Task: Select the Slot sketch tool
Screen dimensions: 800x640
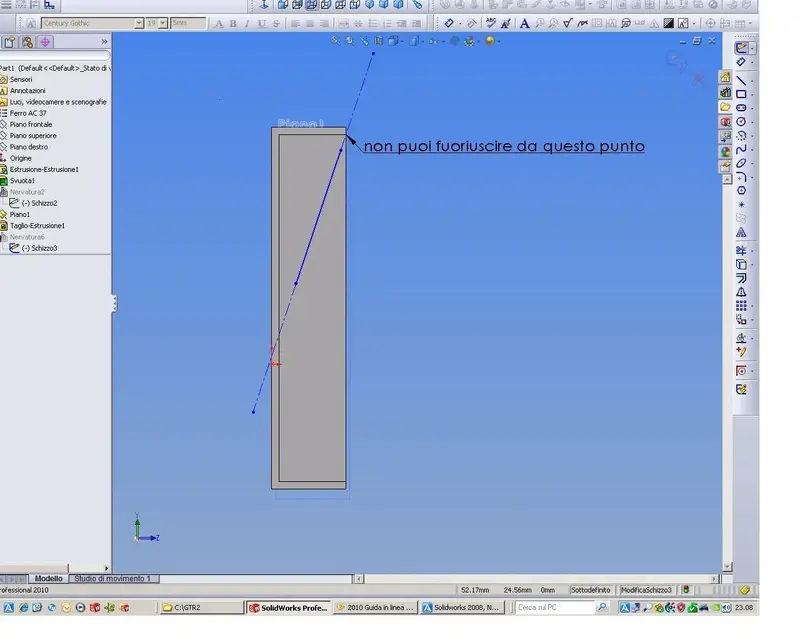Action: (x=741, y=108)
